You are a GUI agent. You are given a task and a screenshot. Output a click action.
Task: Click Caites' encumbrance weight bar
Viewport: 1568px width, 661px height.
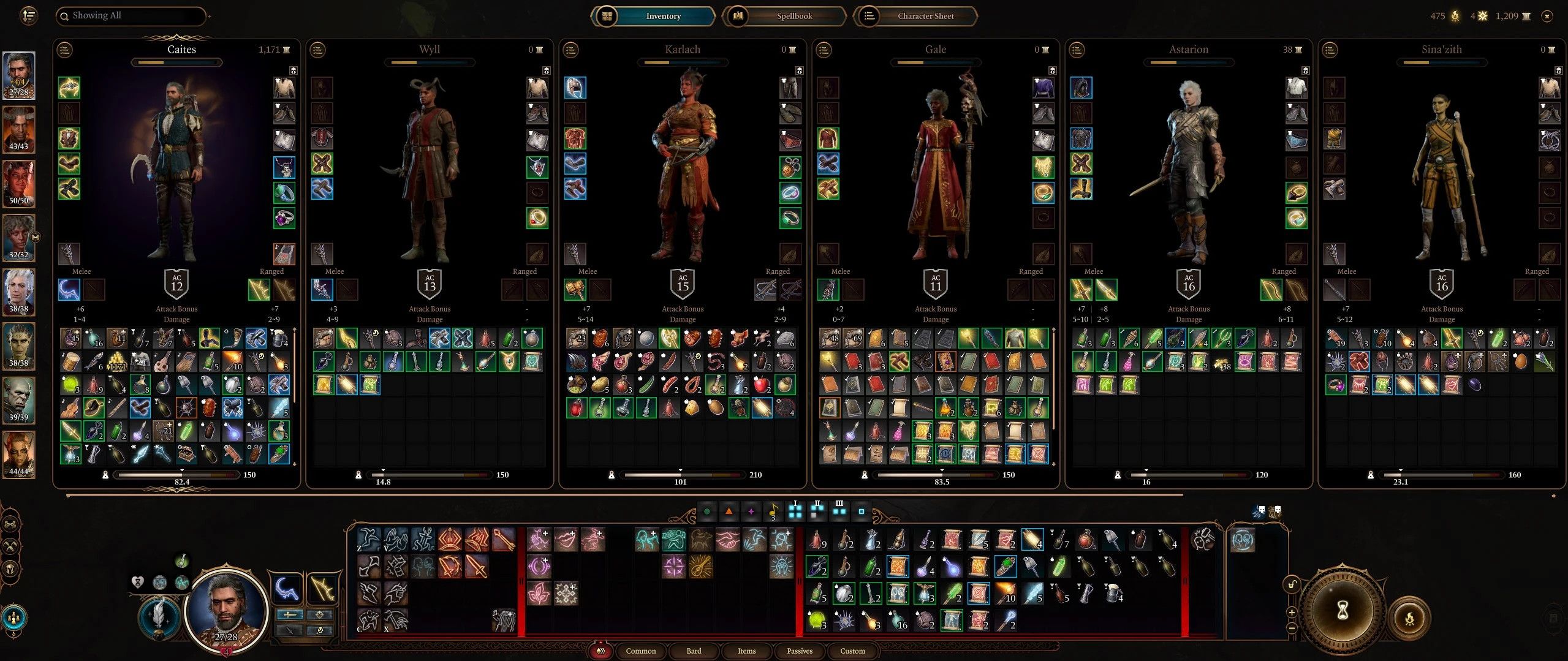pos(177,475)
